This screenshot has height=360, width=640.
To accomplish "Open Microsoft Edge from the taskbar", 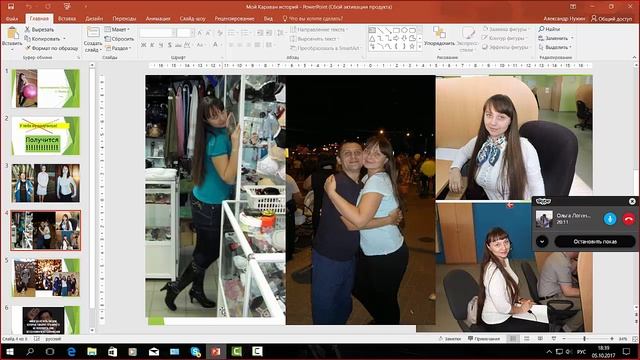I will point(71,351).
